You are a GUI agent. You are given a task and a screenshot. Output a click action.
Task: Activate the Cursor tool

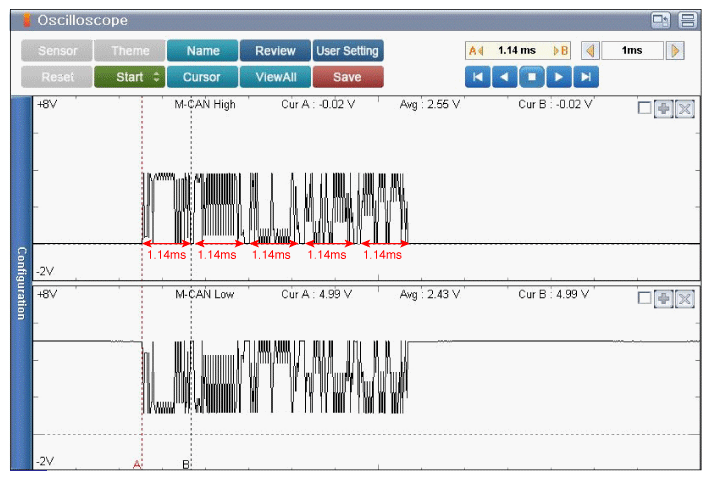pyautogui.click(x=202, y=77)
